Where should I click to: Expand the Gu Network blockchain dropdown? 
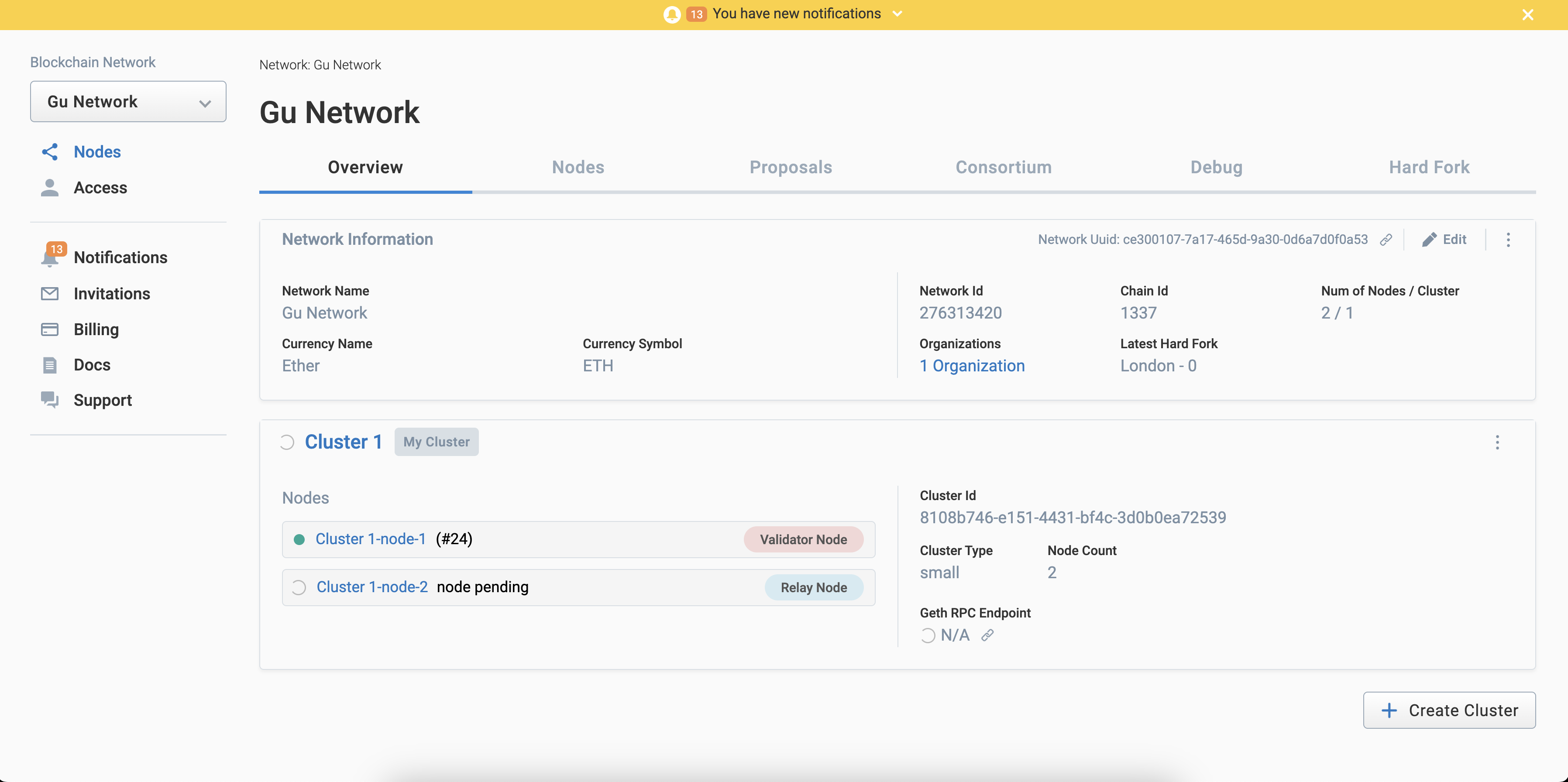(128, 100)
